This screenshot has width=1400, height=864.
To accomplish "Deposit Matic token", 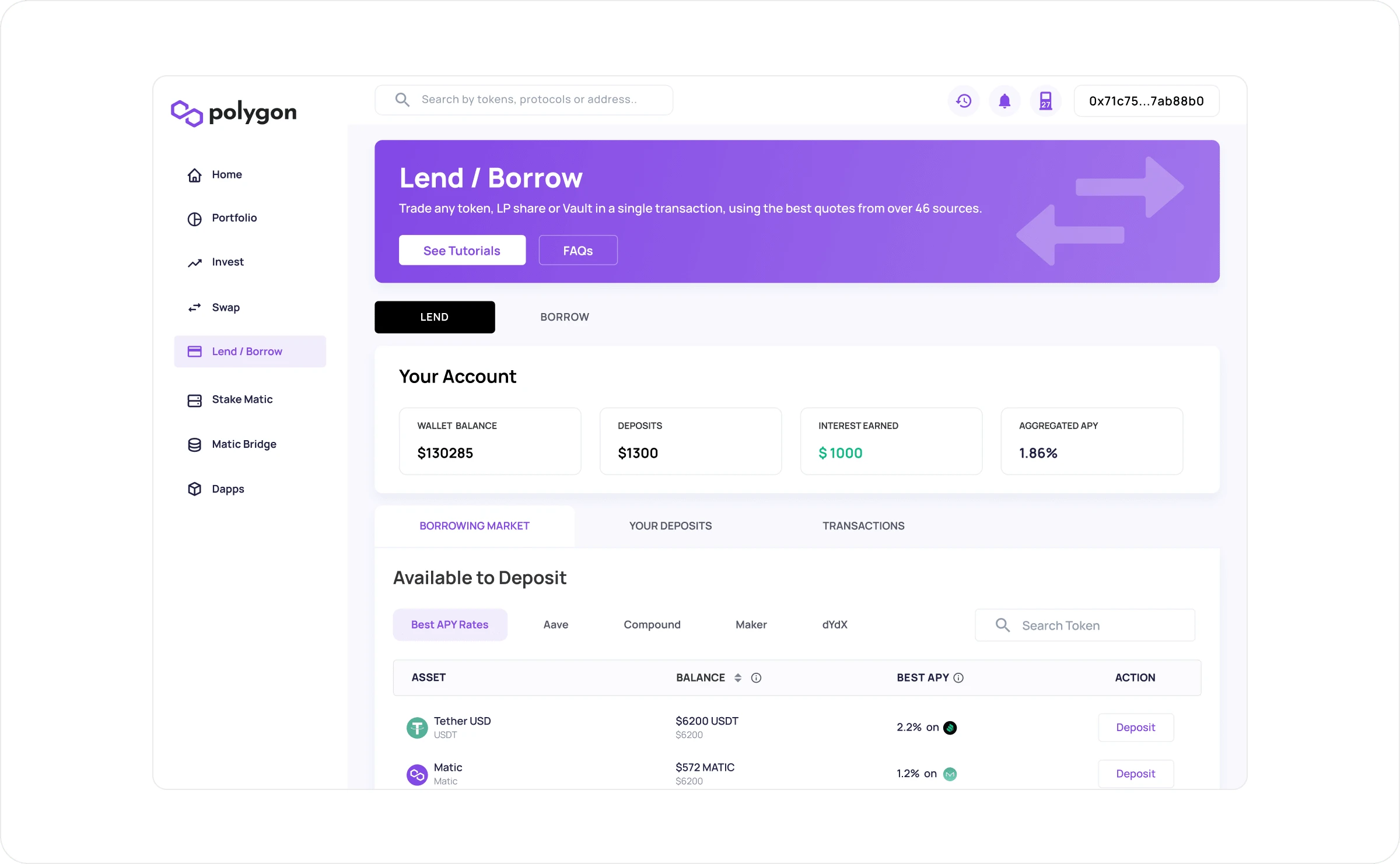I will coord(1136,774).
